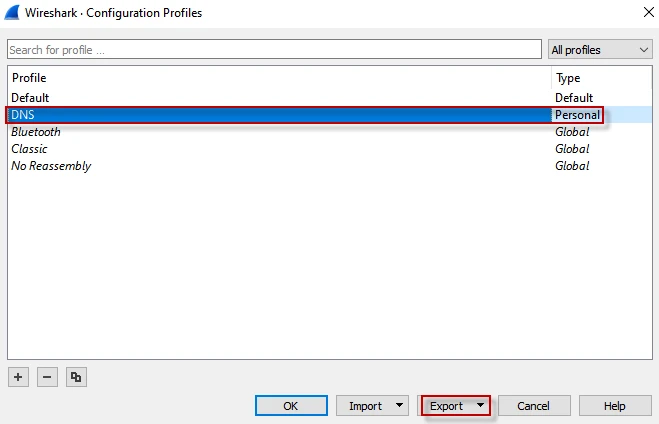
Task: Open Help for configuration profiles
Action: [615, 406]
